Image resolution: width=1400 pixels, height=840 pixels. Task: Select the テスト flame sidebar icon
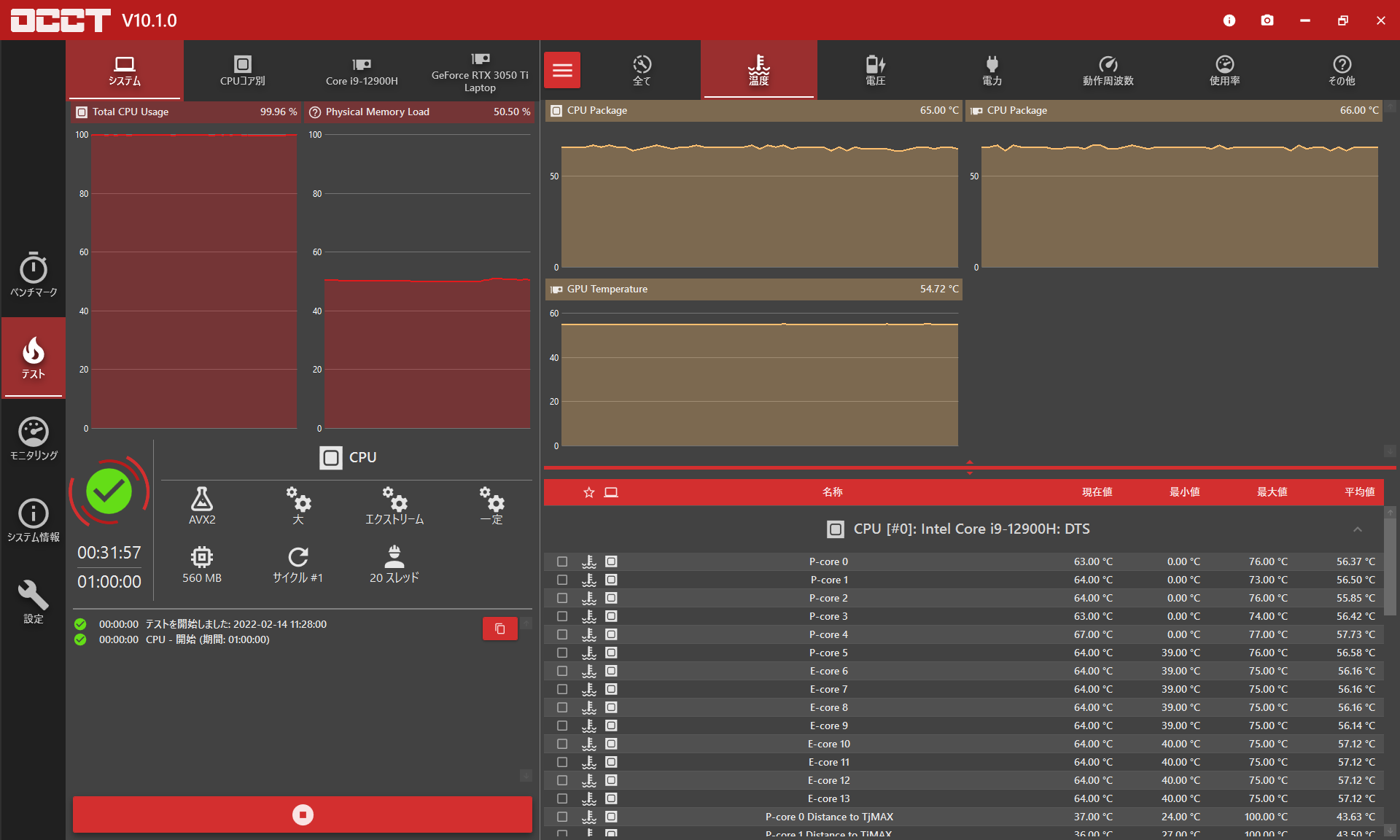[x=34, y=357]
